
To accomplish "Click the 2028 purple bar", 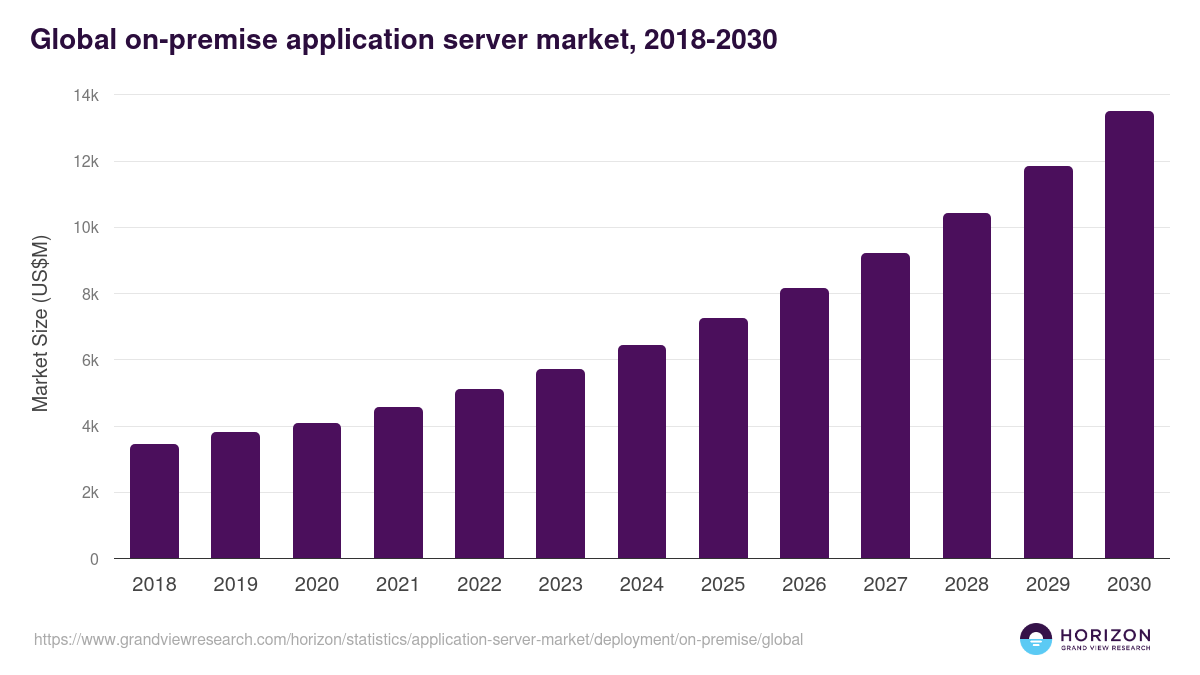I will 967,386.
